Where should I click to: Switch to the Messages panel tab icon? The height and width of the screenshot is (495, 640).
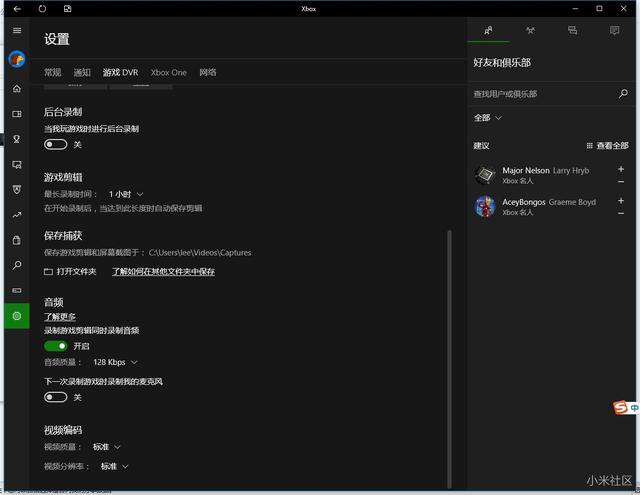572,31
